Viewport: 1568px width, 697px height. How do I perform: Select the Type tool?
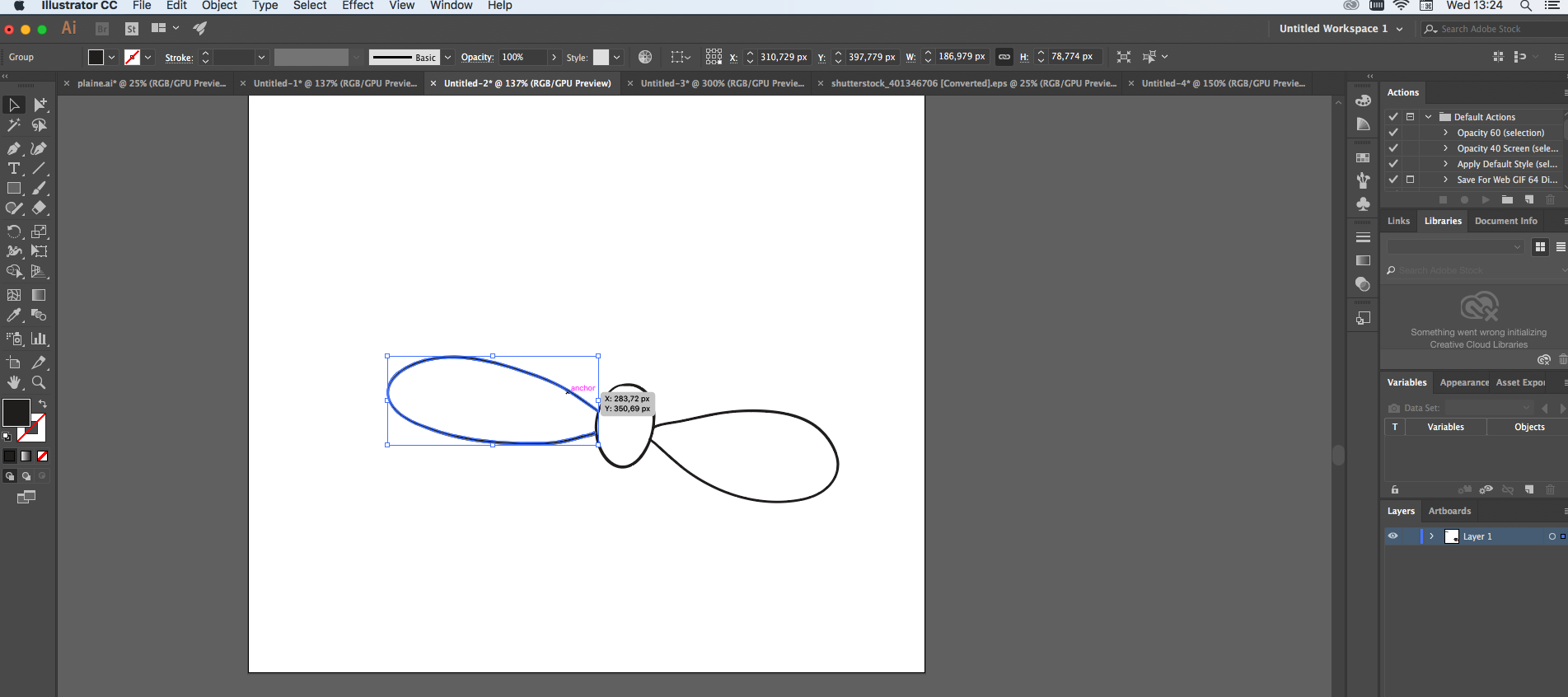(14, 168)
